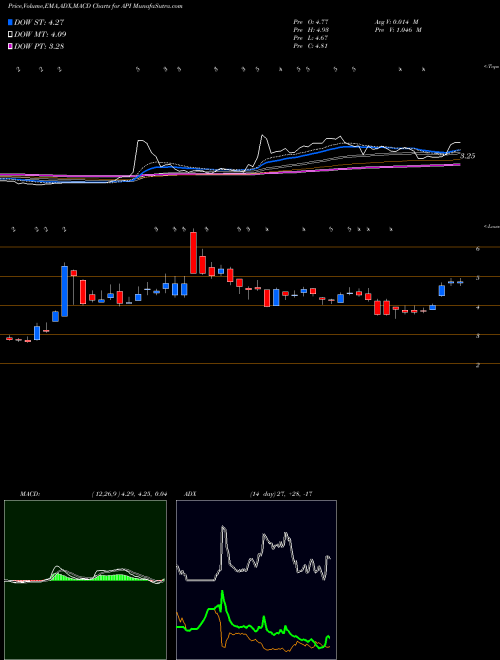Select the 'DOW ST: 4.27' legend label

coord(39,22)
